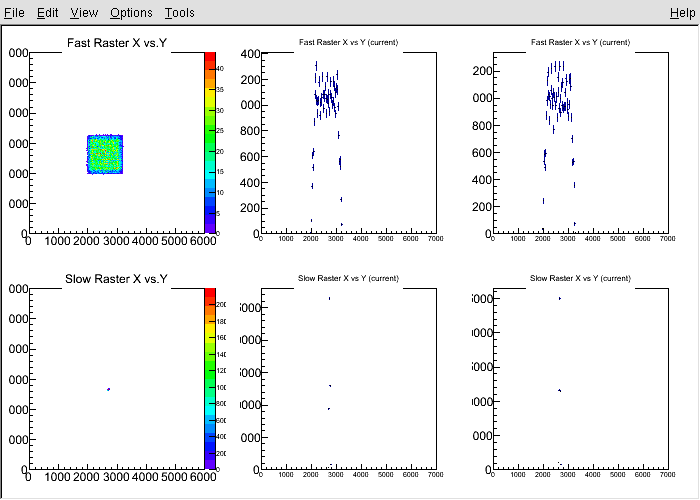Viewport: 700px width, 500px height.
Task: Click the bottom-middle 'Slow Raster X vs Y (current)' title
Action: coord(348,278)
